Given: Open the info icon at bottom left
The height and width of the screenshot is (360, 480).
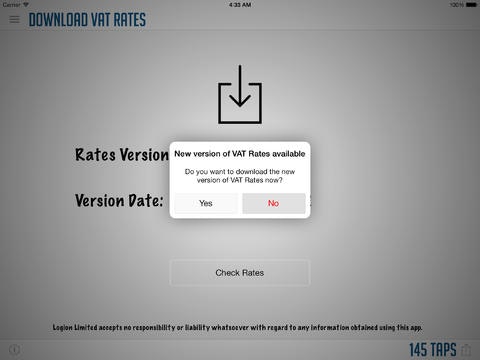Looking at the screenshot, I should click(x=15, y=350).
